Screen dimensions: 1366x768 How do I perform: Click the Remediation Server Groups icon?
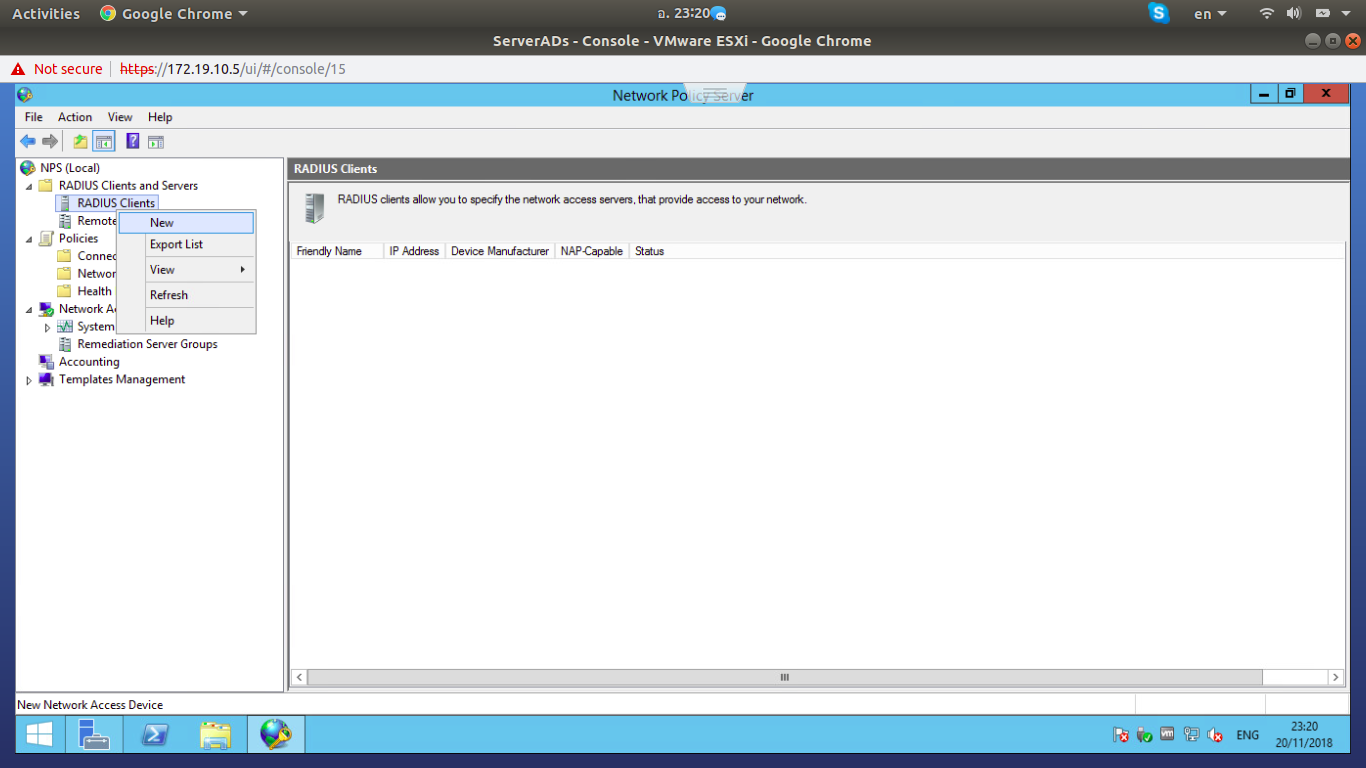pyautogui.click(x=65, y=344)
